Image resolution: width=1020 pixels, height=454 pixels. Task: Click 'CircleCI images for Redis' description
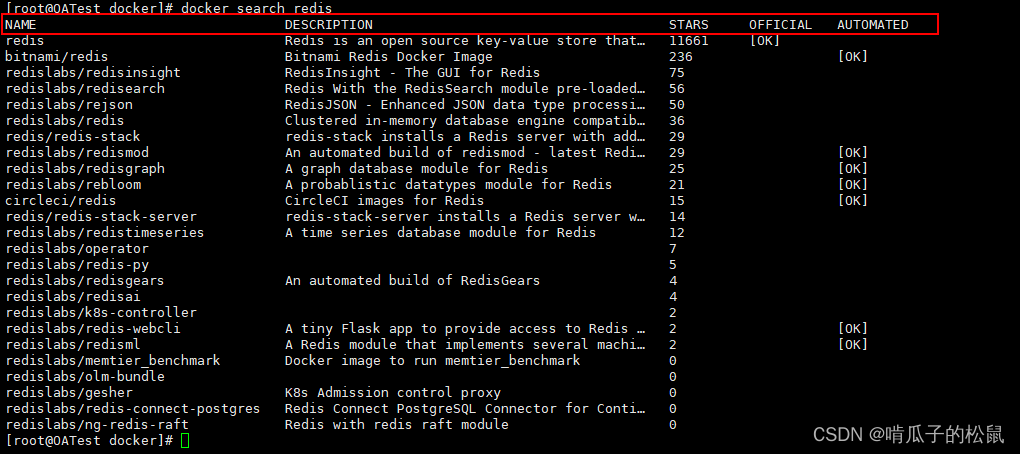[384, 200]
